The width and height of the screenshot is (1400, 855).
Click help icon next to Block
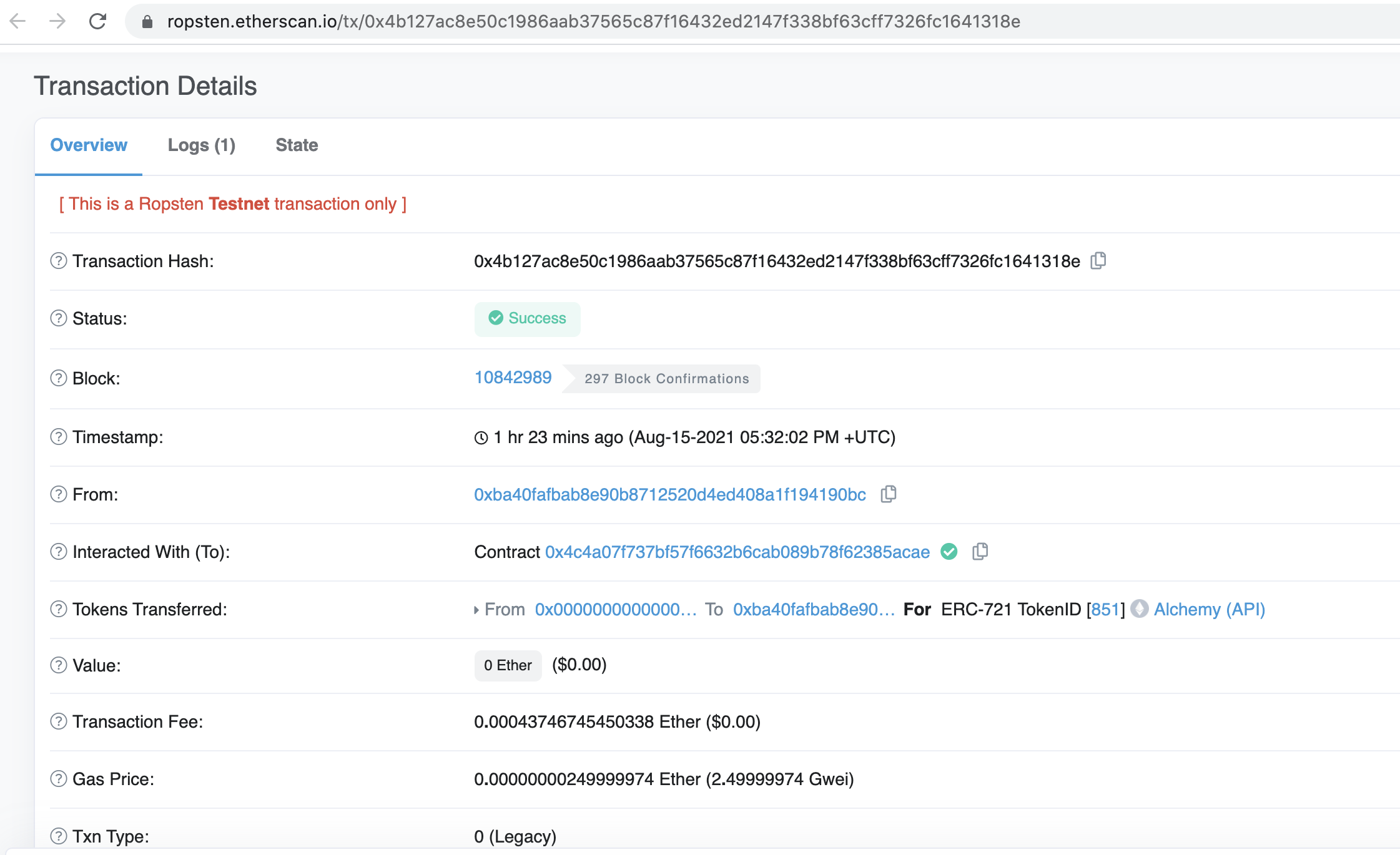tap(59, 378)
